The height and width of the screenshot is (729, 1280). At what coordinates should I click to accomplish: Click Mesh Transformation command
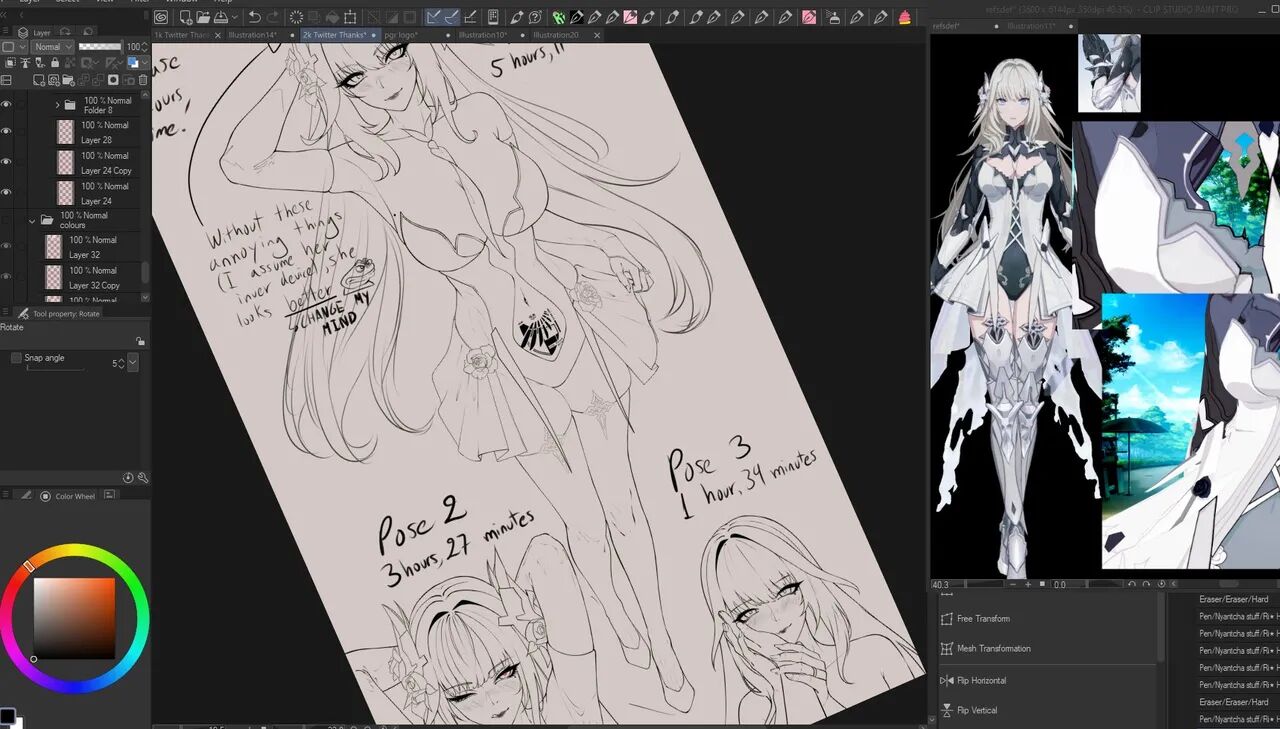[x=993, y=649]
